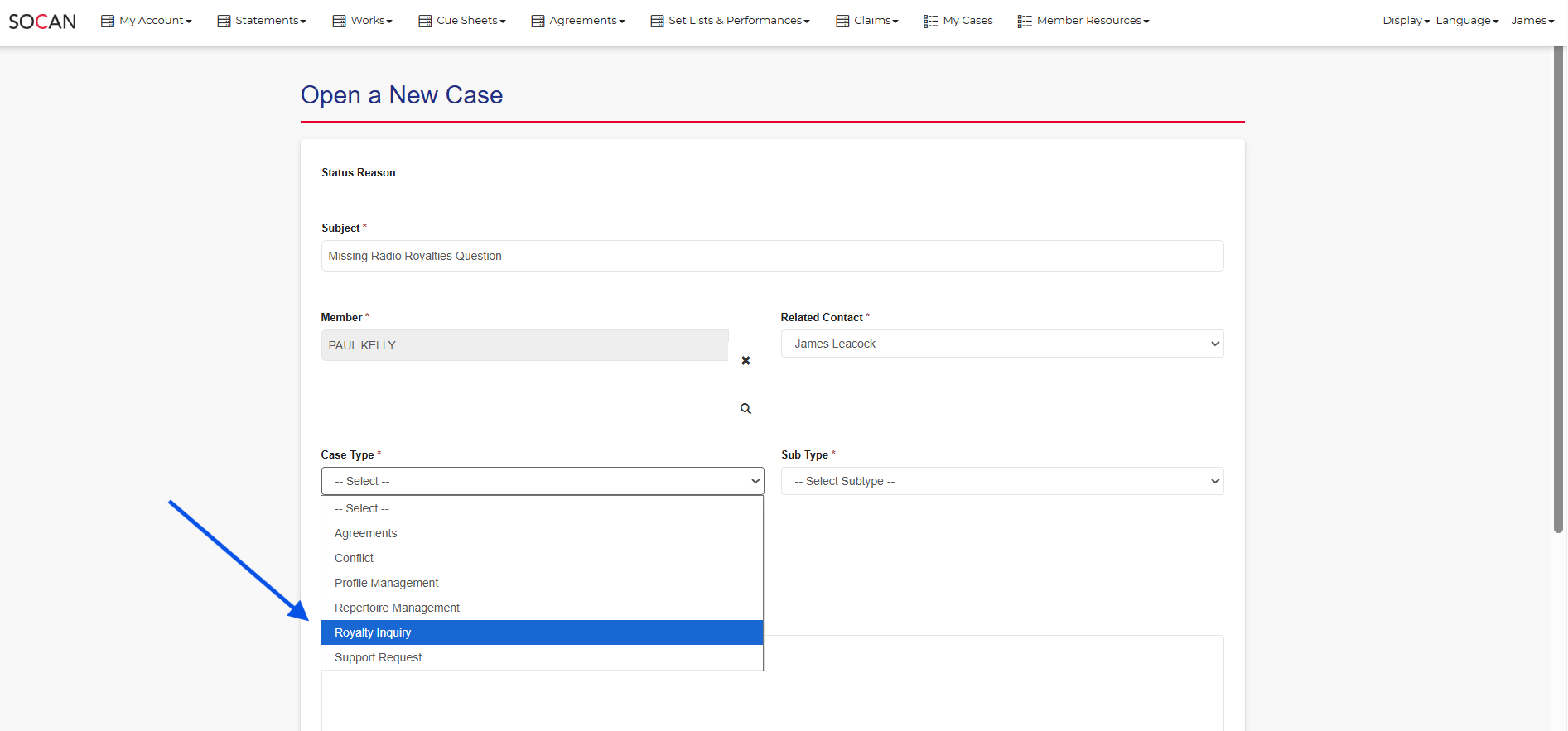Expand the Statements menu
This screenshot has height=731, width=1568.
click(x=262, y=21)
